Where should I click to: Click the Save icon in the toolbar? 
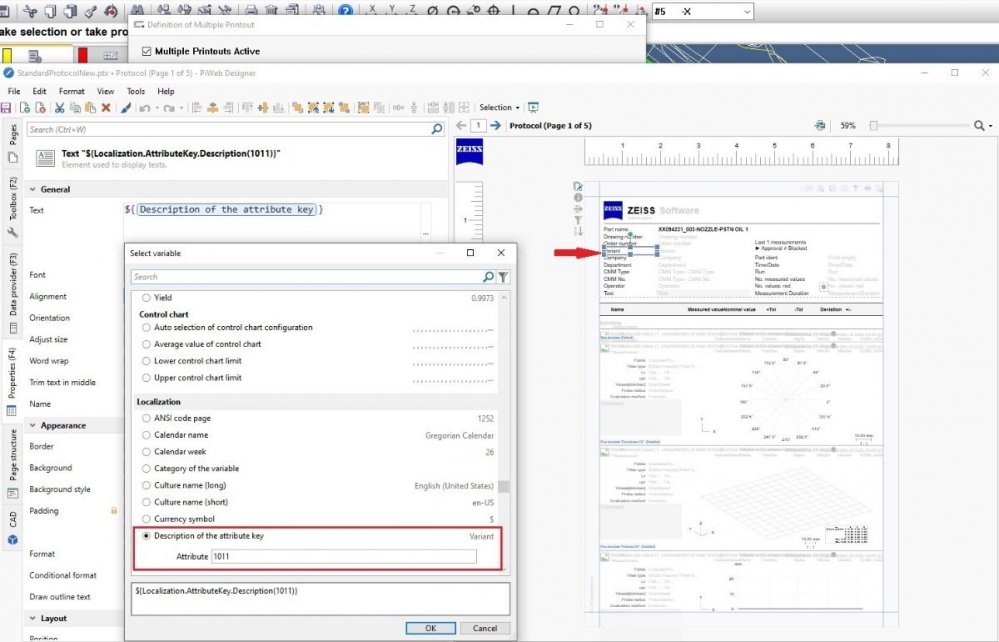[x=7, y=108]
